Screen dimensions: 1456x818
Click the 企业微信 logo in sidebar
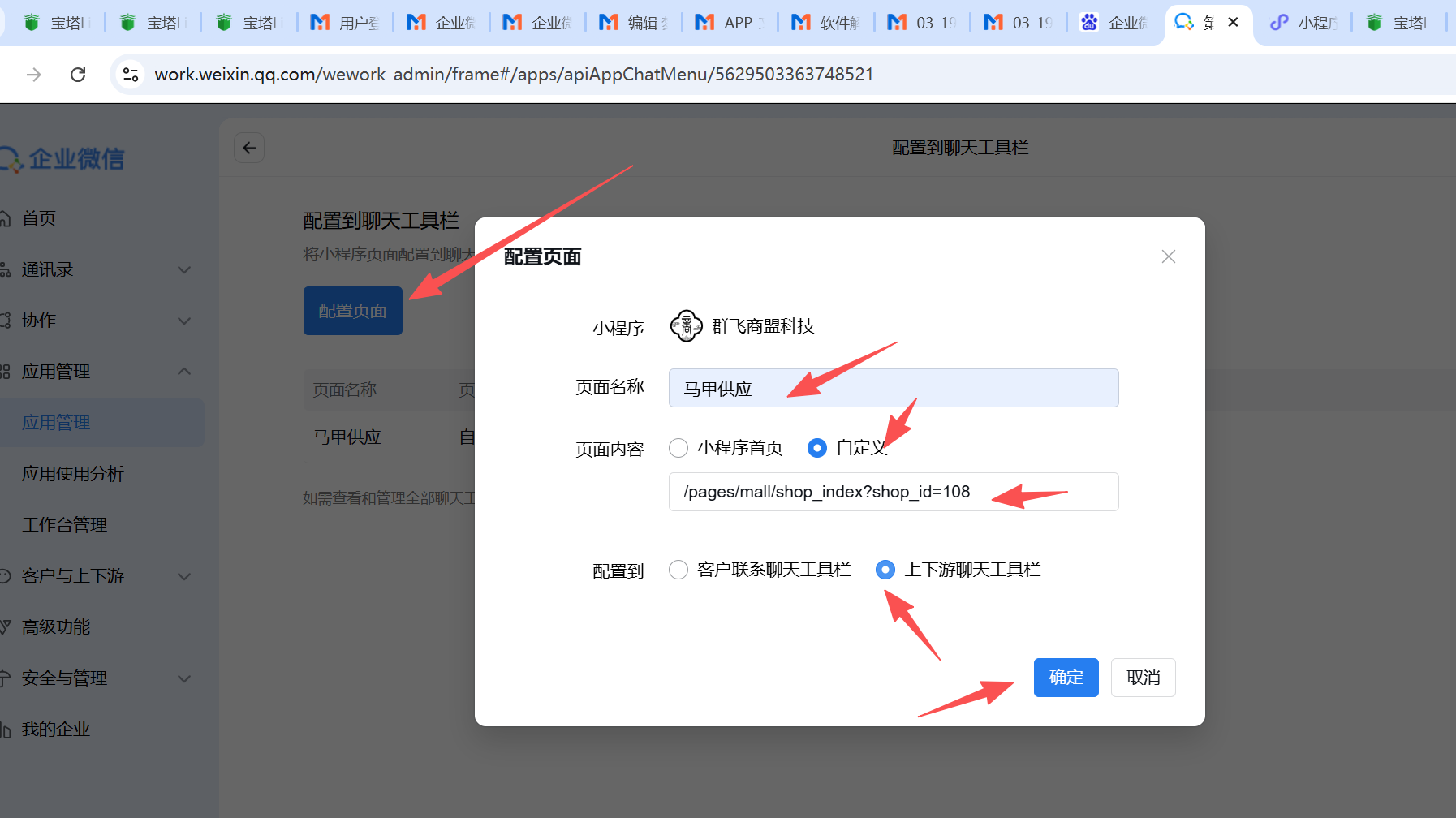[x=65, y=159]
